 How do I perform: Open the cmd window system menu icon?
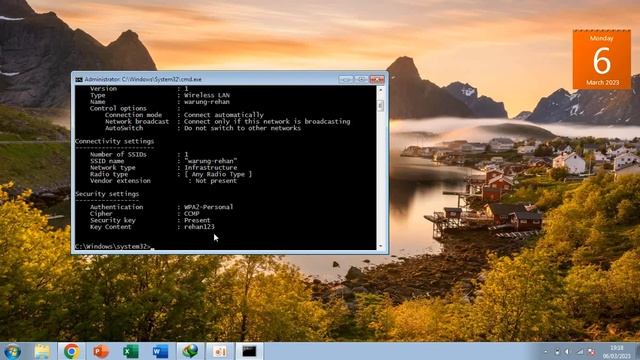click(x=79, y=80)
